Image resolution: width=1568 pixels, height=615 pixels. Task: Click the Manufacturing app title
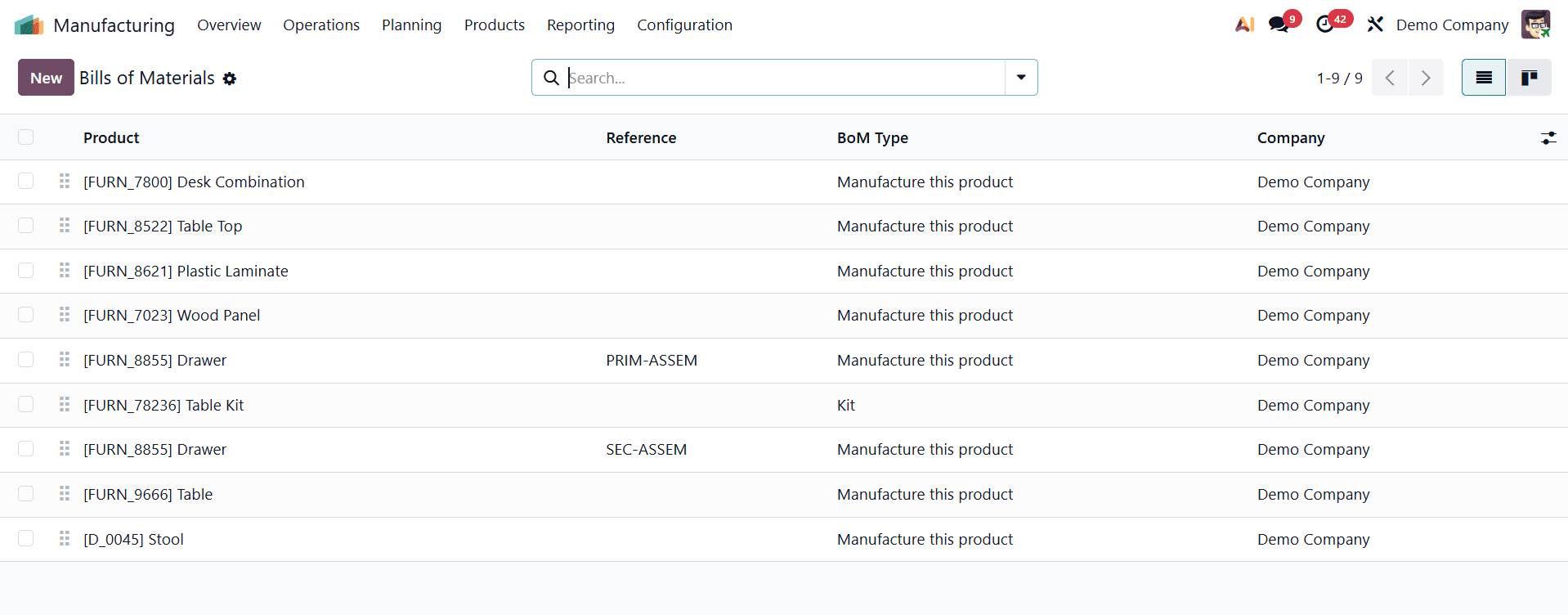click(114, 25)
